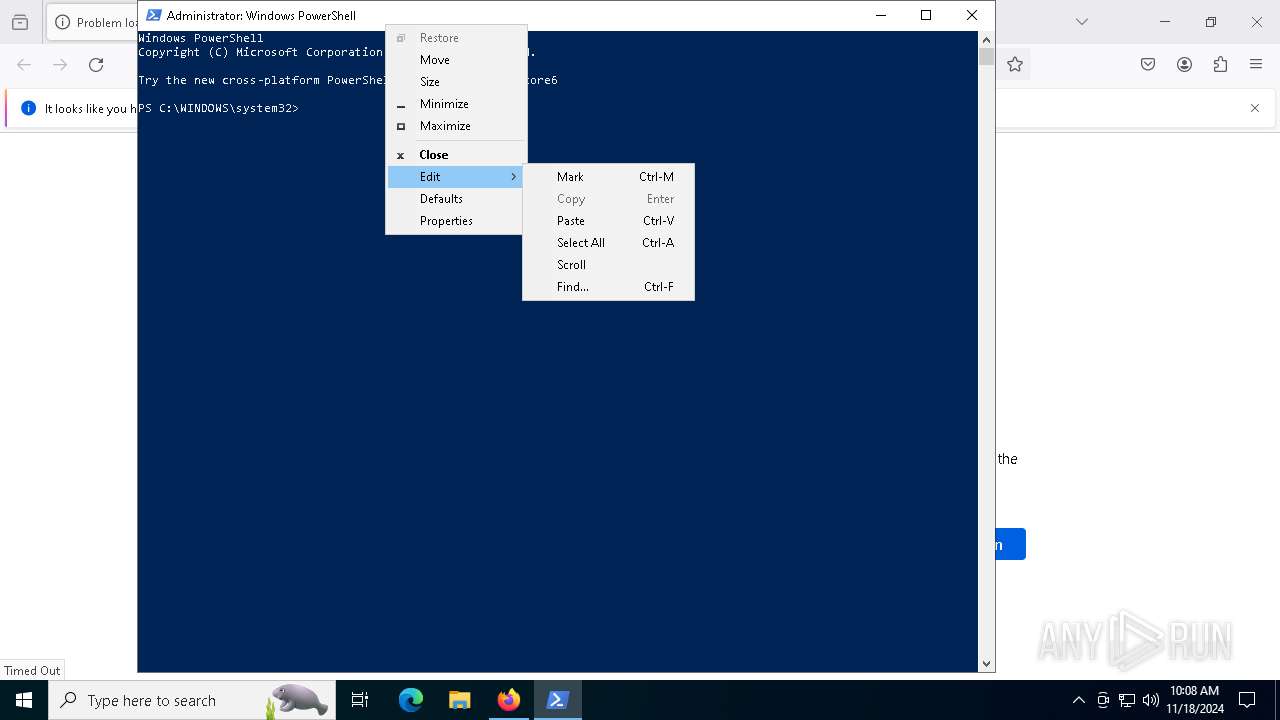Open File Explorer from the taskbar
The width and height of the screenshot is (1280, 720).
coord(460,700)
